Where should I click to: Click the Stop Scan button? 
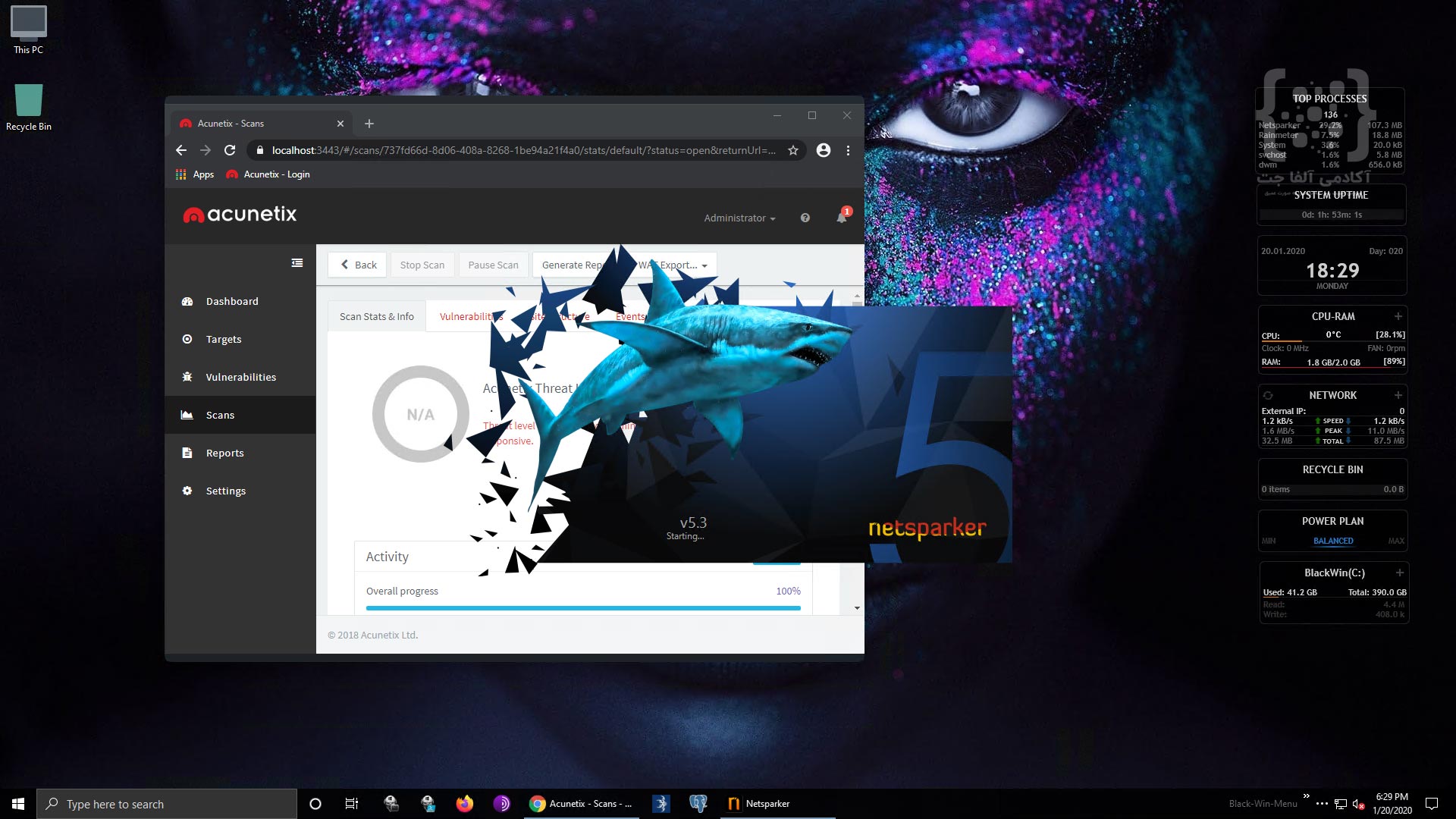coord(422,265)
